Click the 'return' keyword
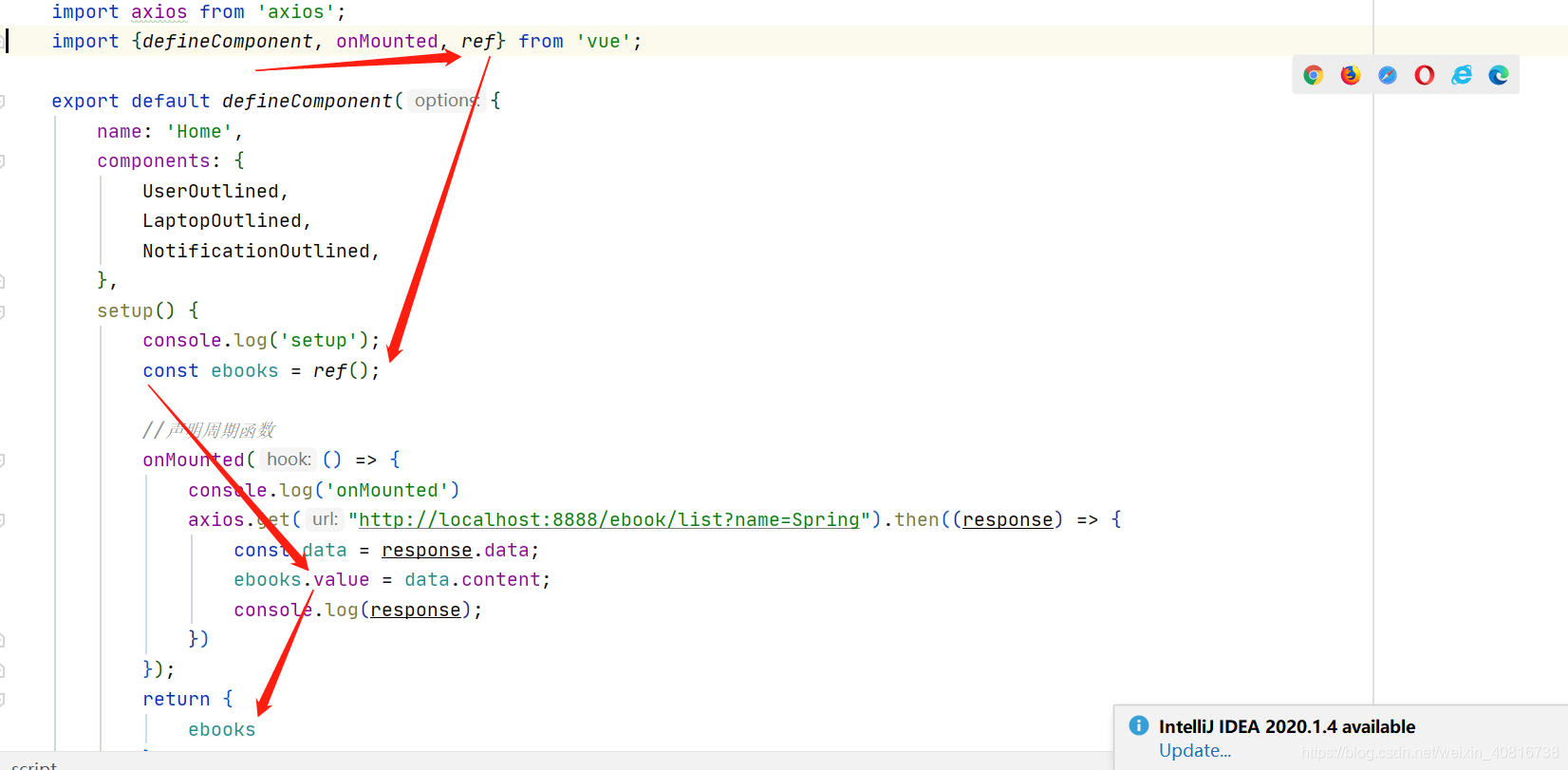This screenshot has width=1568, height=770. tap(177, 699)
